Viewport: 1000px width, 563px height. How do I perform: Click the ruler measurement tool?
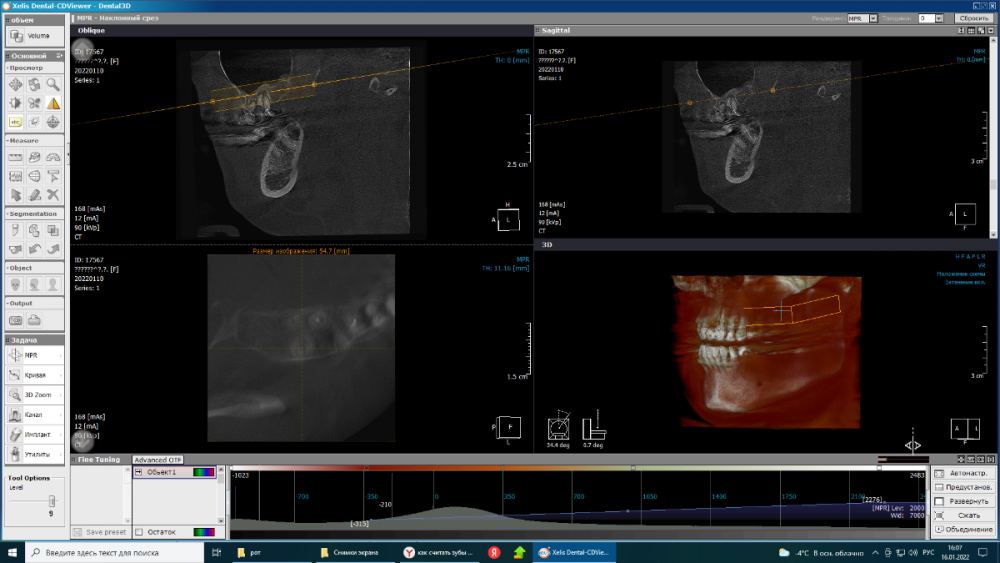[16, 157]
